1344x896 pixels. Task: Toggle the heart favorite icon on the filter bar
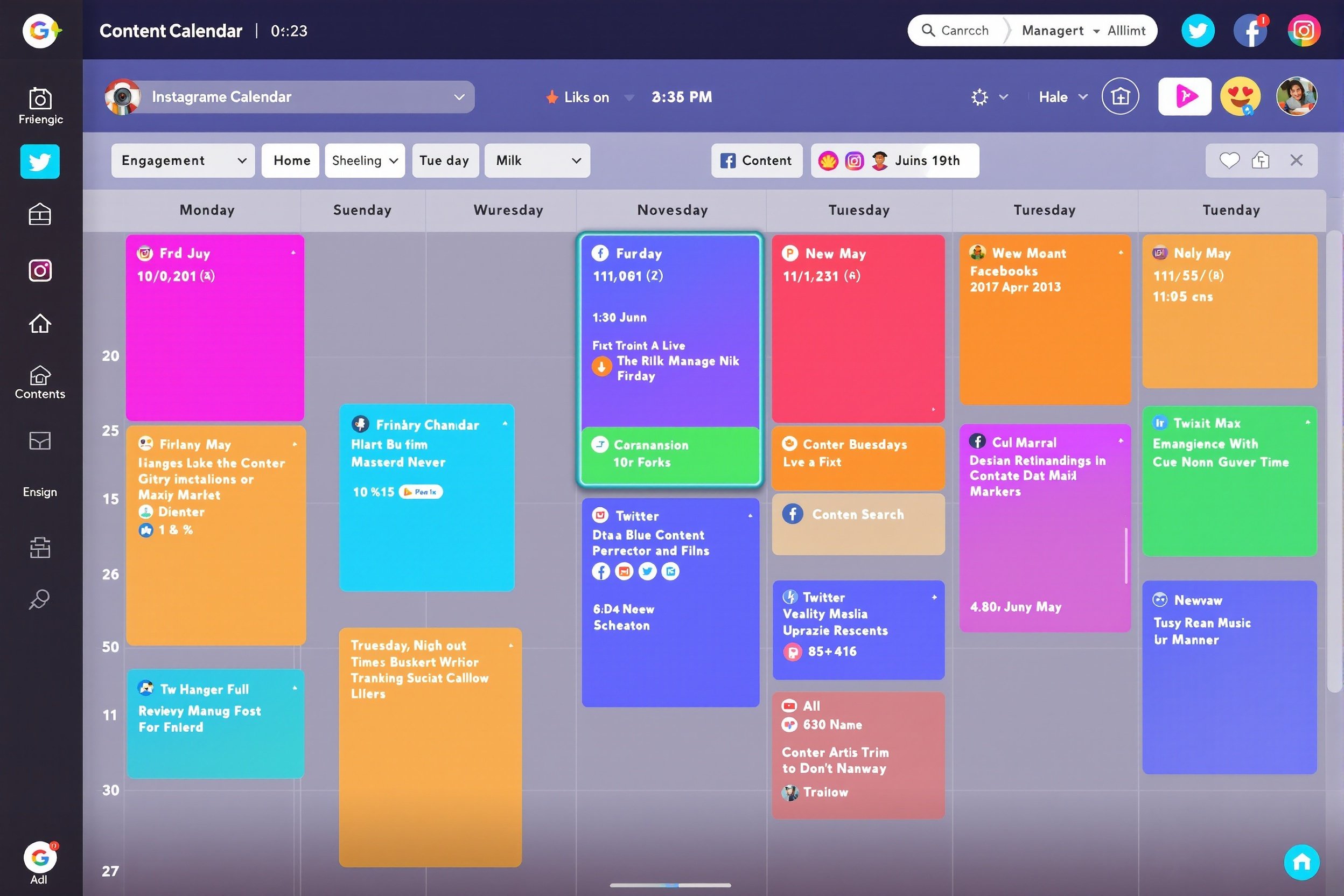coord(1230,160)
